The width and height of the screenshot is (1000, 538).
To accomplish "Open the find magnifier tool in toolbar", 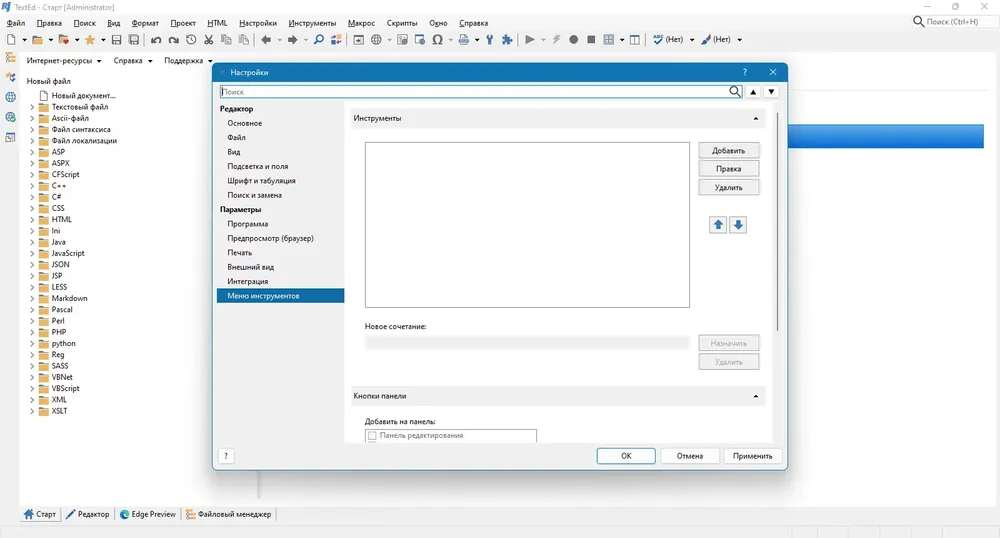I will [319, 40].
